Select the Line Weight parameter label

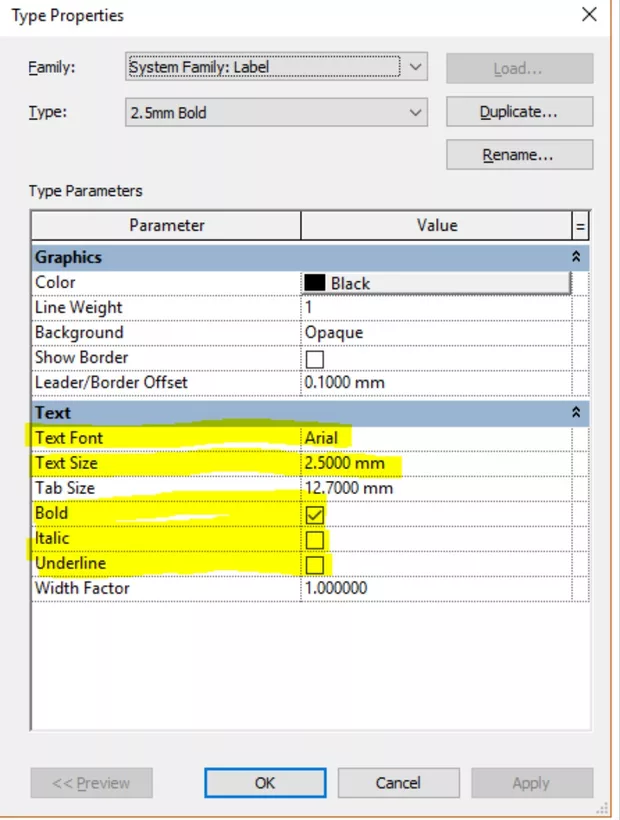[78, 308]
